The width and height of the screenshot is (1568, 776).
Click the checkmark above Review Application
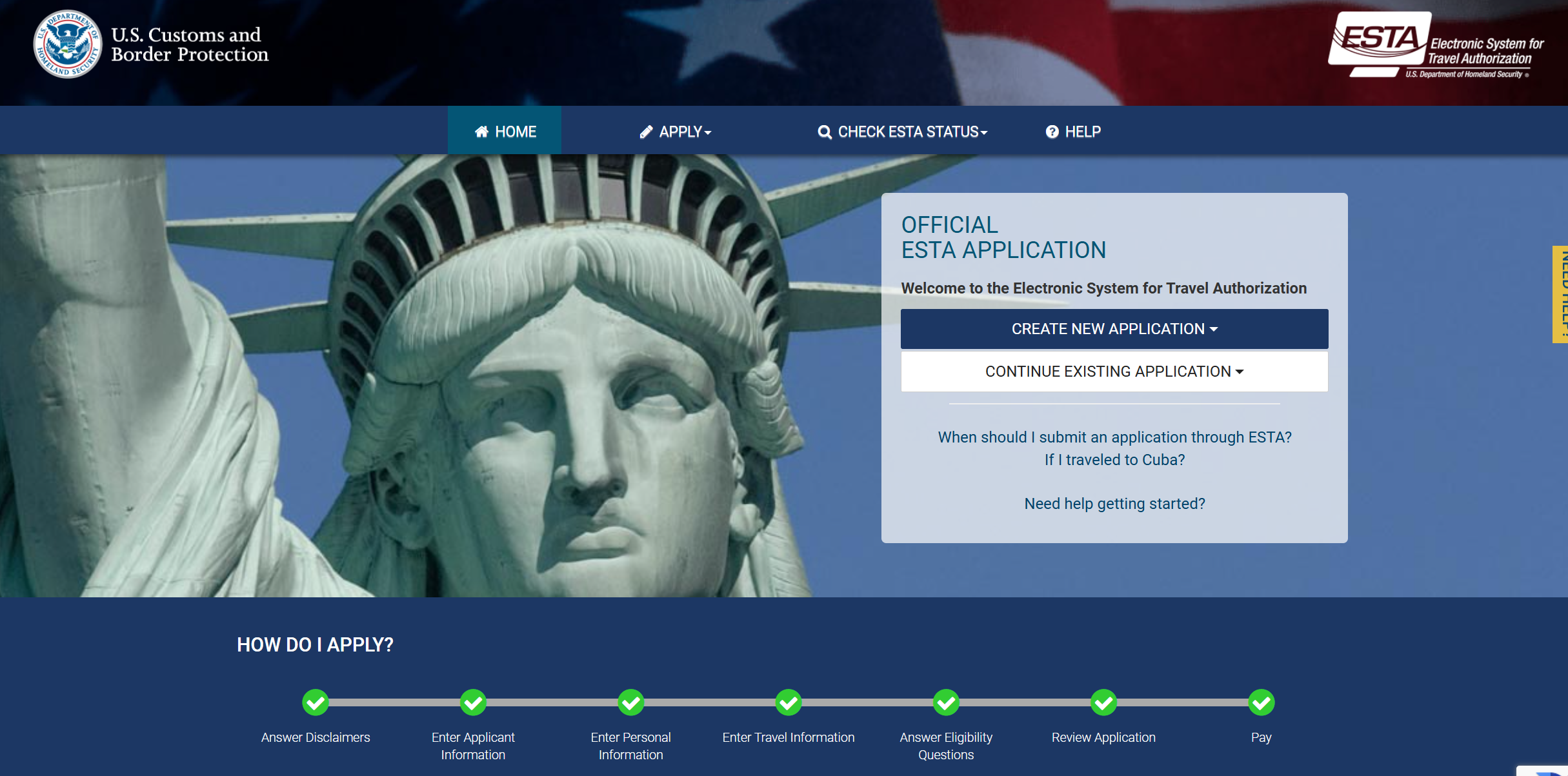(1103, 702)
